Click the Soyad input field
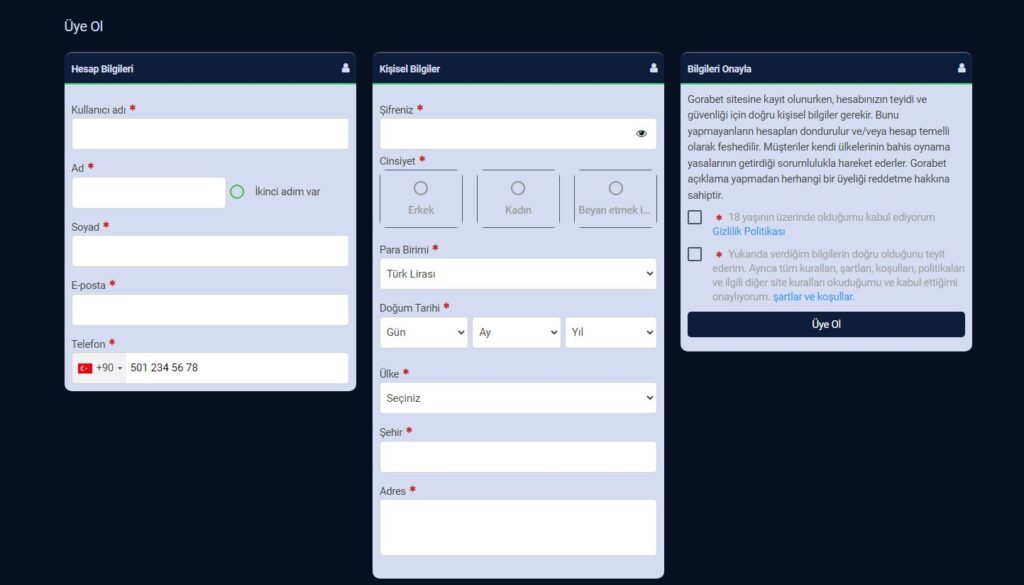 tap(210, 251)
